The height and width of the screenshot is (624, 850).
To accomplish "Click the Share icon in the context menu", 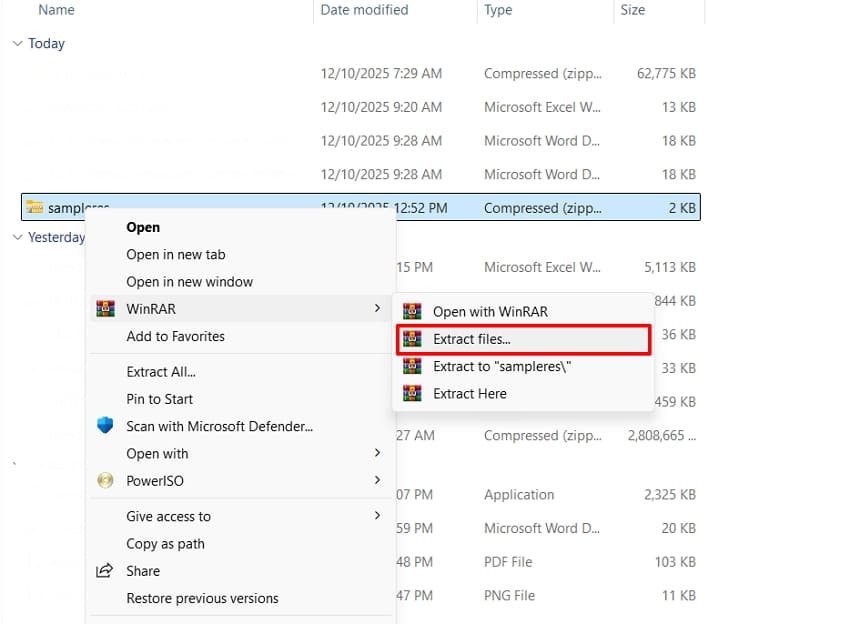I will 104,571.
